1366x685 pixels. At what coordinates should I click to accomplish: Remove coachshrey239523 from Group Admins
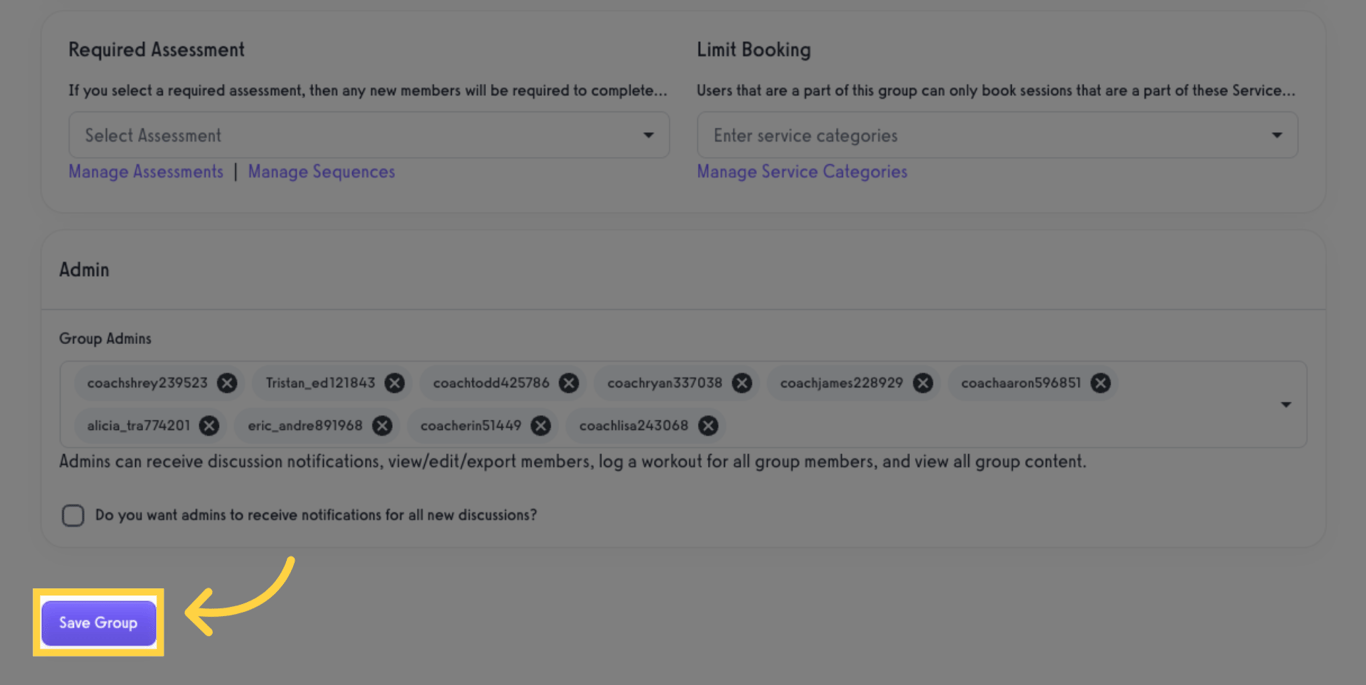point(226,382)
